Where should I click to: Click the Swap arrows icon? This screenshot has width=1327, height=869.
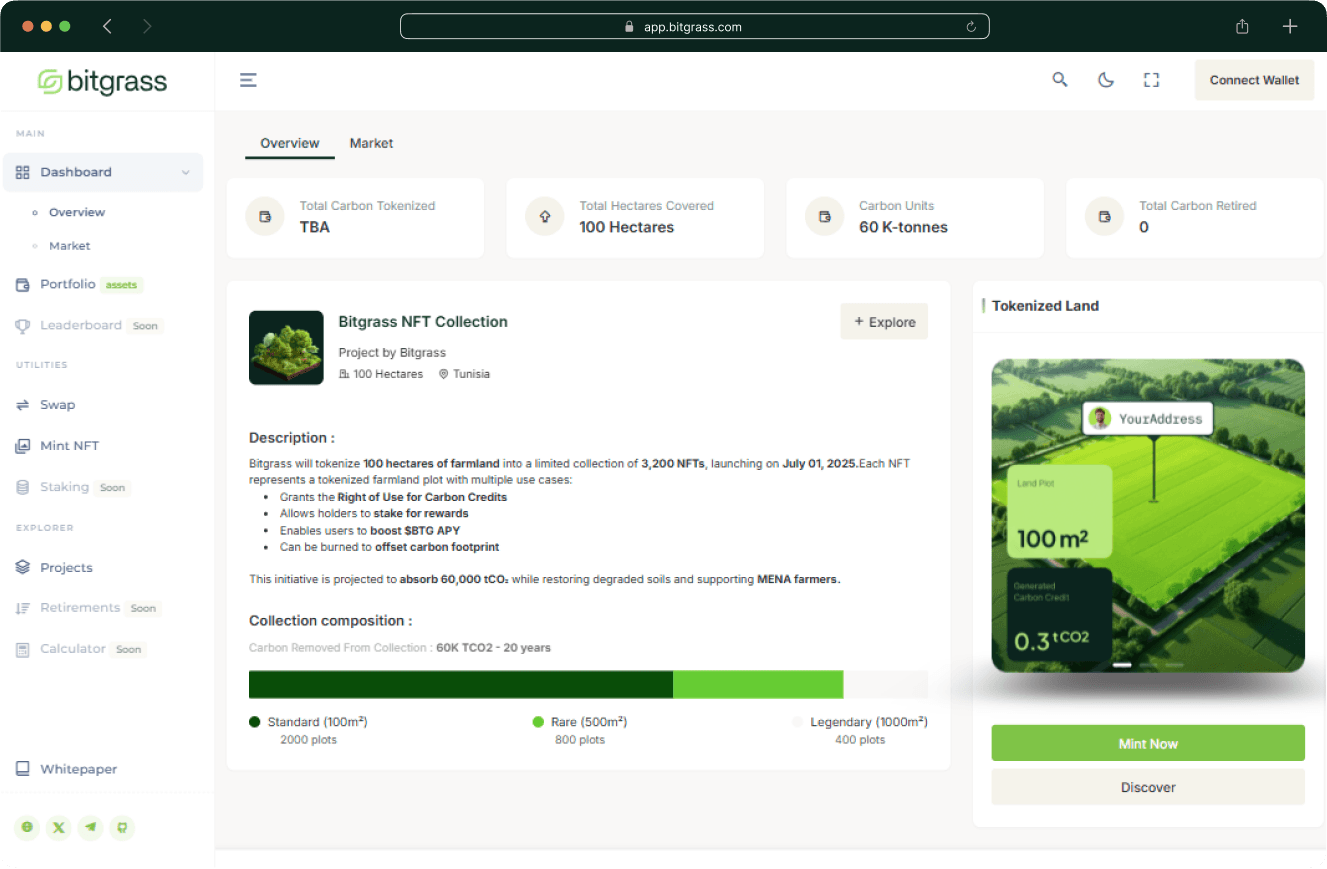(23, 405)
